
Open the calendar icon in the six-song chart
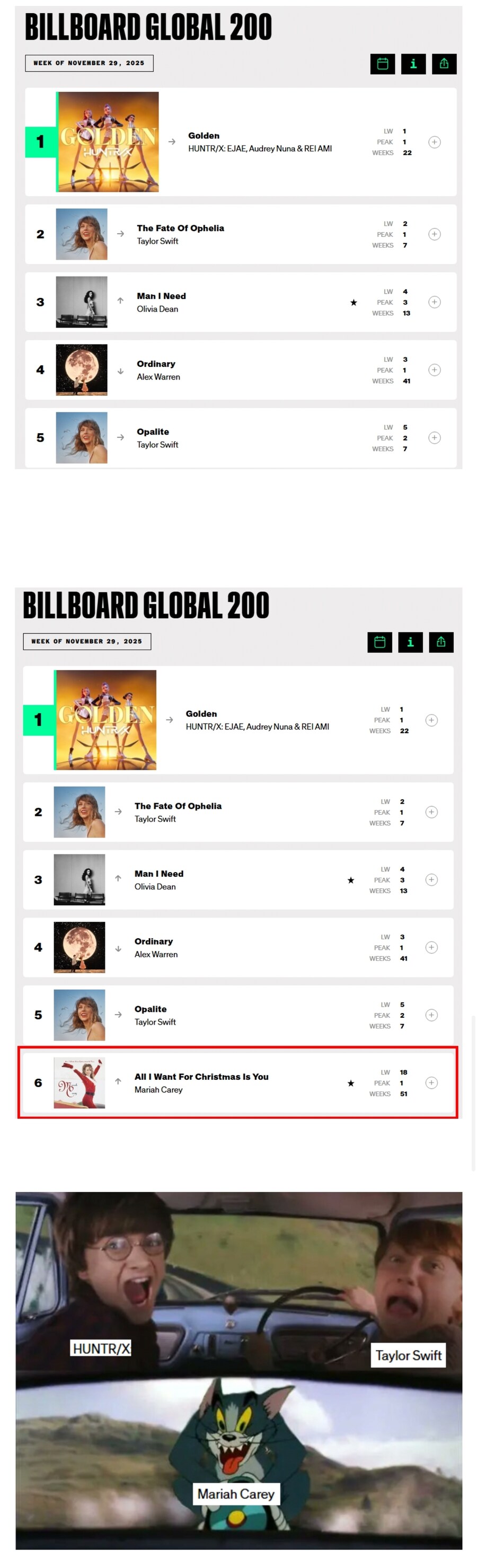pos(379,642)
